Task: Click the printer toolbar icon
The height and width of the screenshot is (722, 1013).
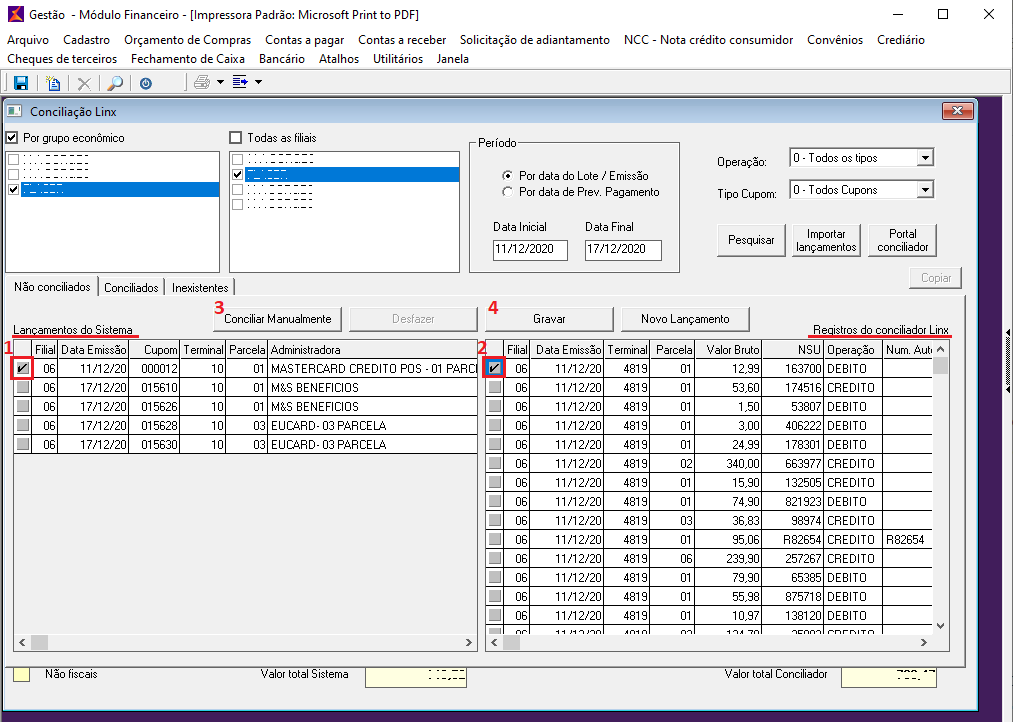Action: tap(202, 82)
